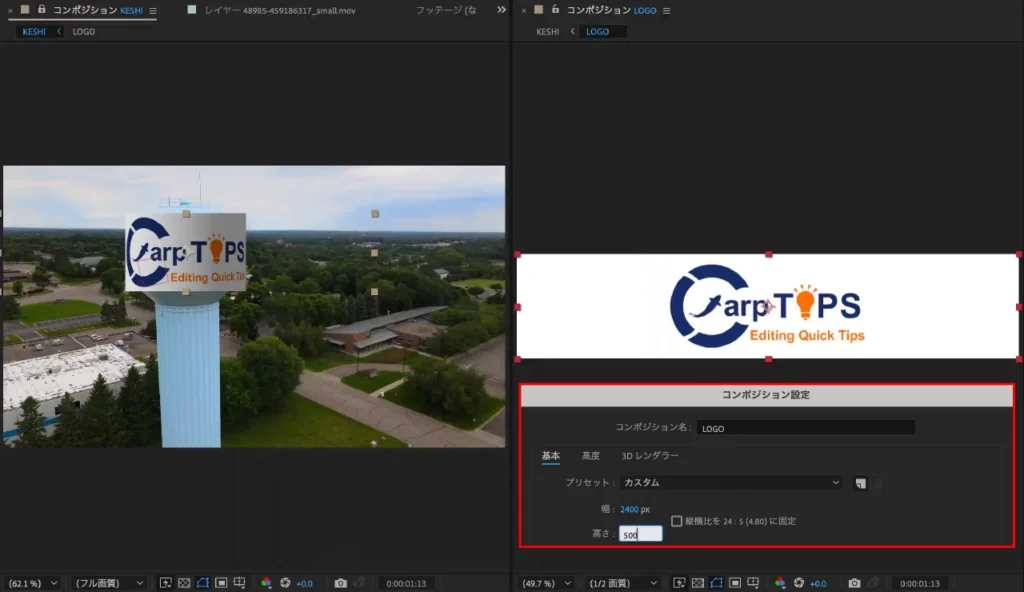This screenshot has width=1024, height=592.
Task: Click timecode 0:00:01:13 in KESHI viewer
Action: click(406, 584)
